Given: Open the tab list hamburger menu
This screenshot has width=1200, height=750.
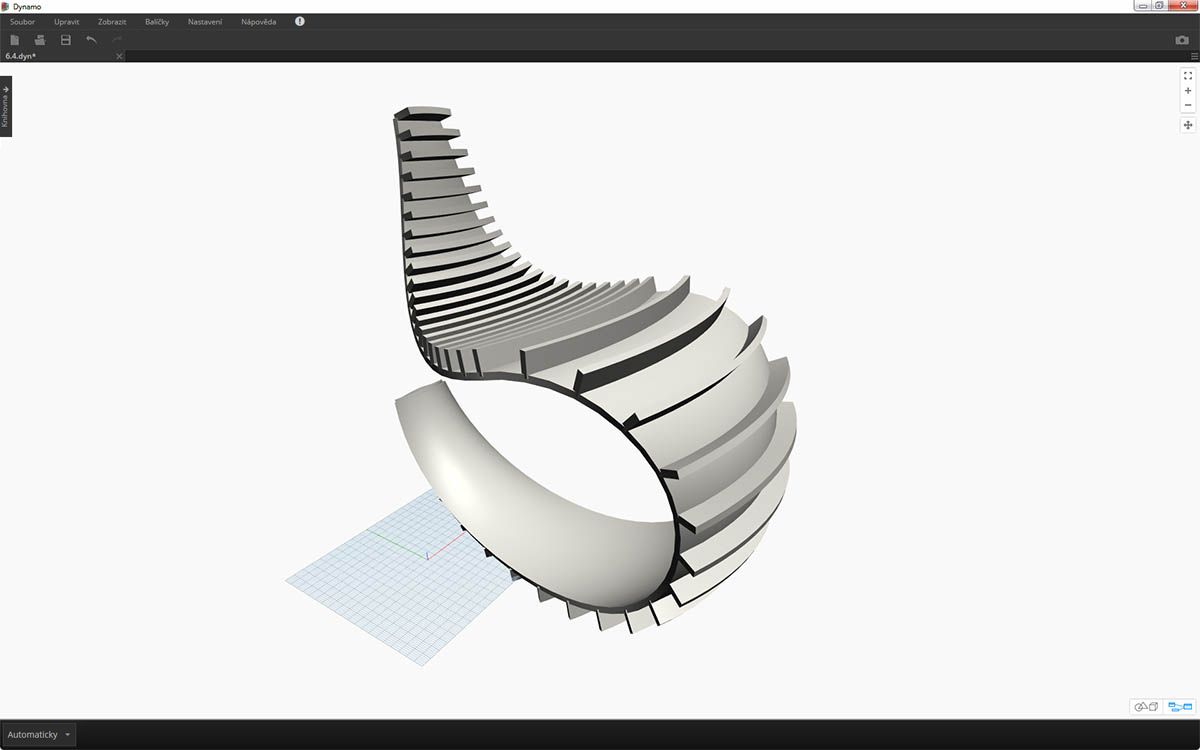Looking at the screenshot, I should pos(1194,56).
